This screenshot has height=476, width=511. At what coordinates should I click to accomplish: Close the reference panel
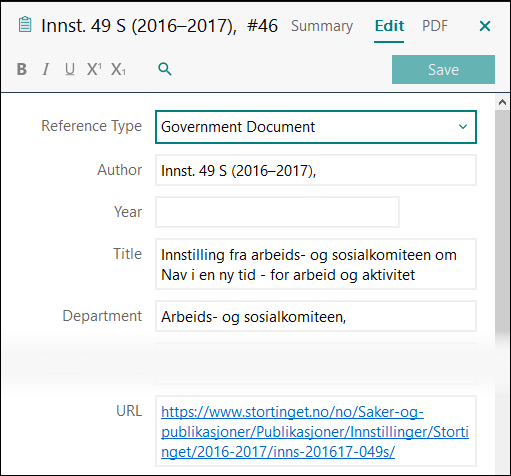[485, 26]
